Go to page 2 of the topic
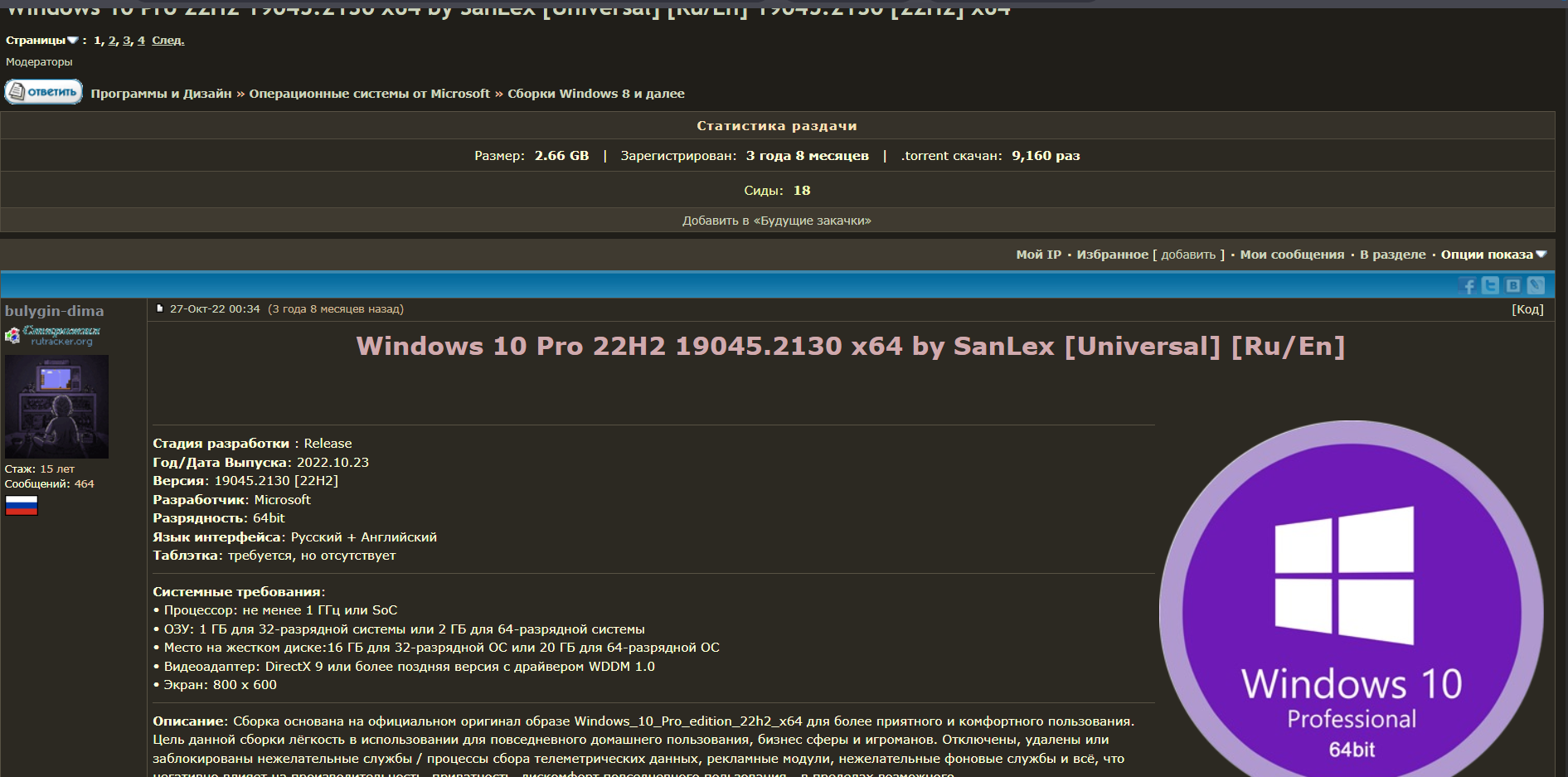The height and width of the screenshot is (777, 1568). [x=112, y=40]
